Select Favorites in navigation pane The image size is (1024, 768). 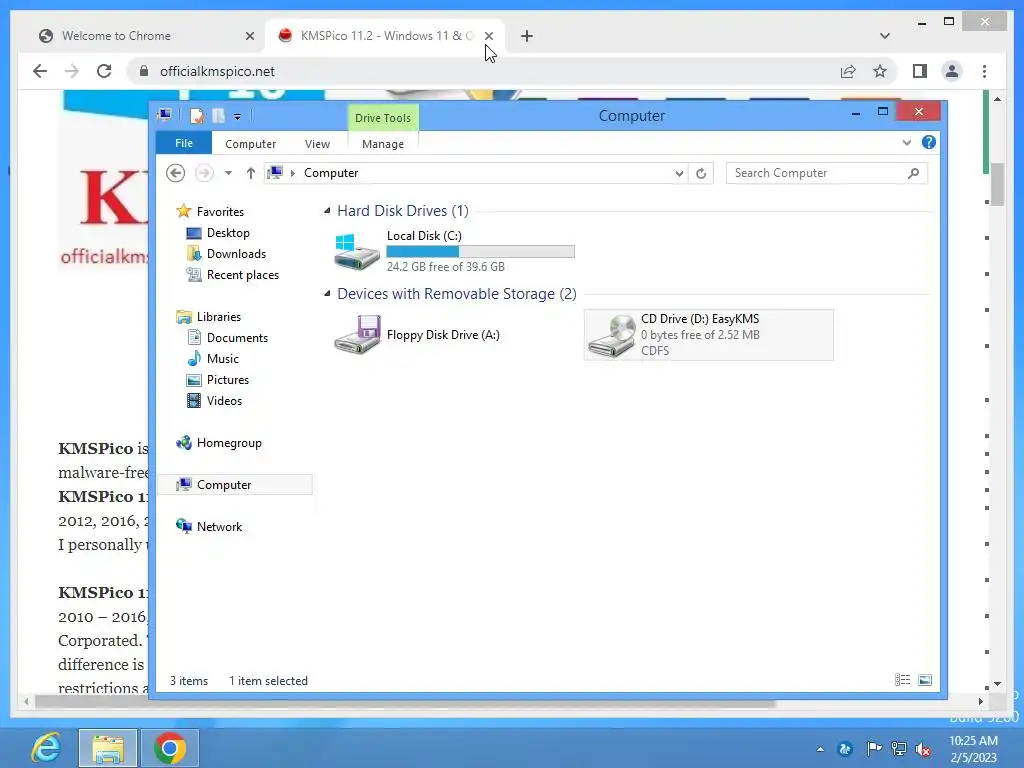pos(219,212)
